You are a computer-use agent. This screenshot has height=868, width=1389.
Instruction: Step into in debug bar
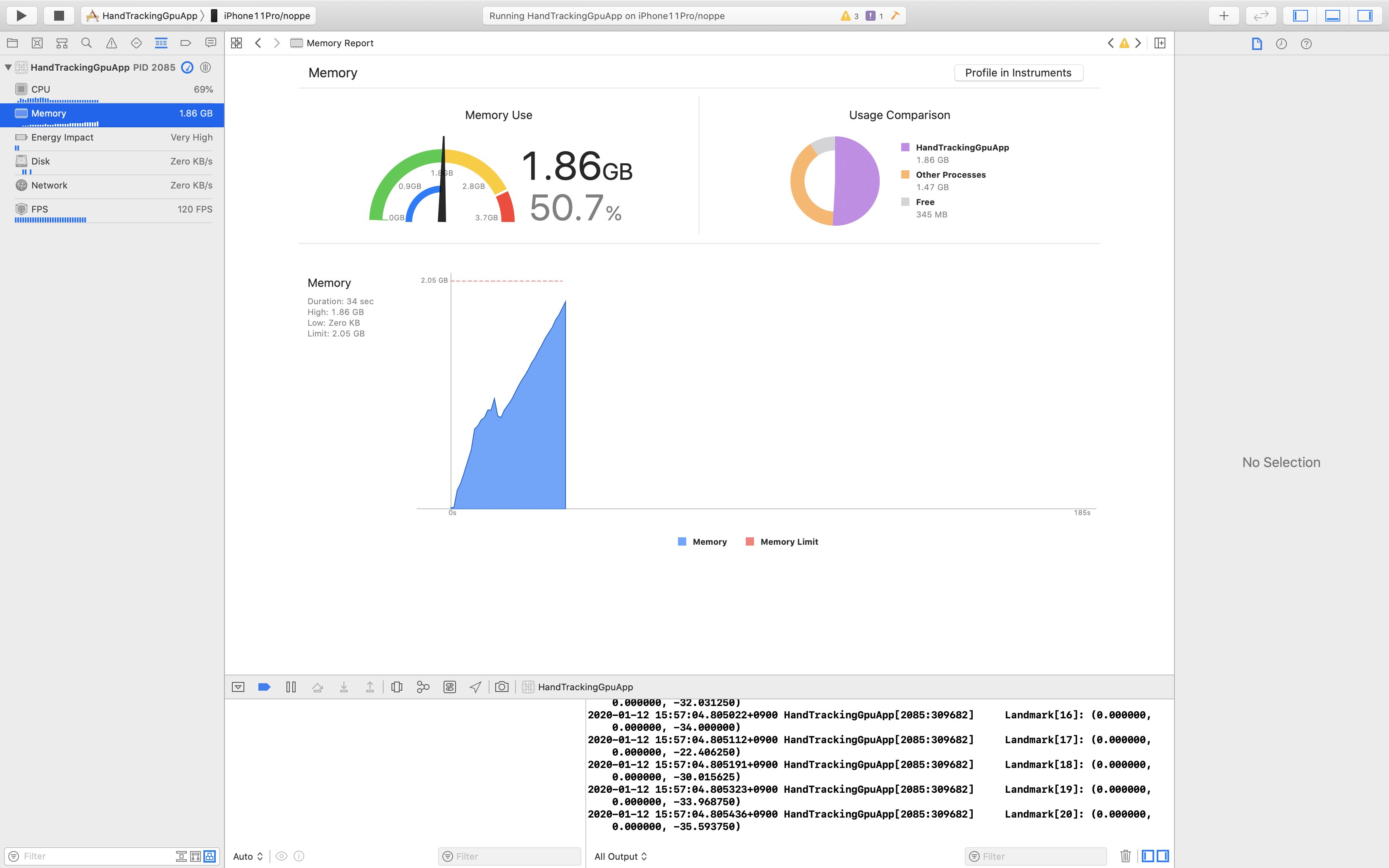pyautogui.click(x=344, y=687)
